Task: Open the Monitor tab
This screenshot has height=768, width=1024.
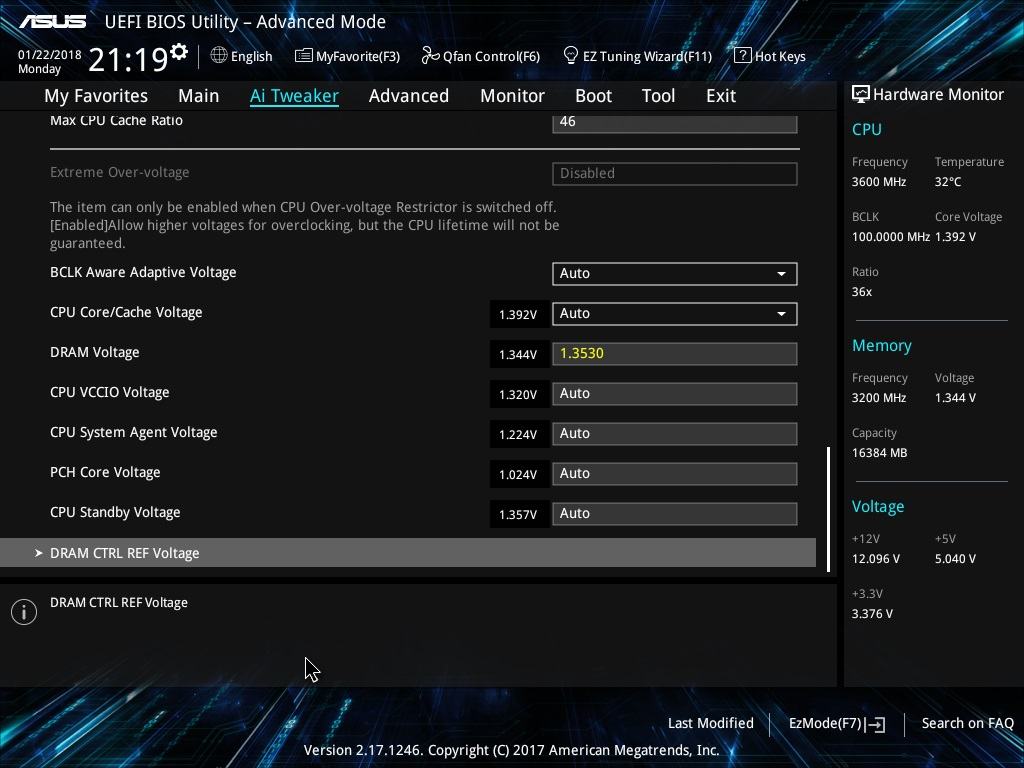Action: point(512,96)
